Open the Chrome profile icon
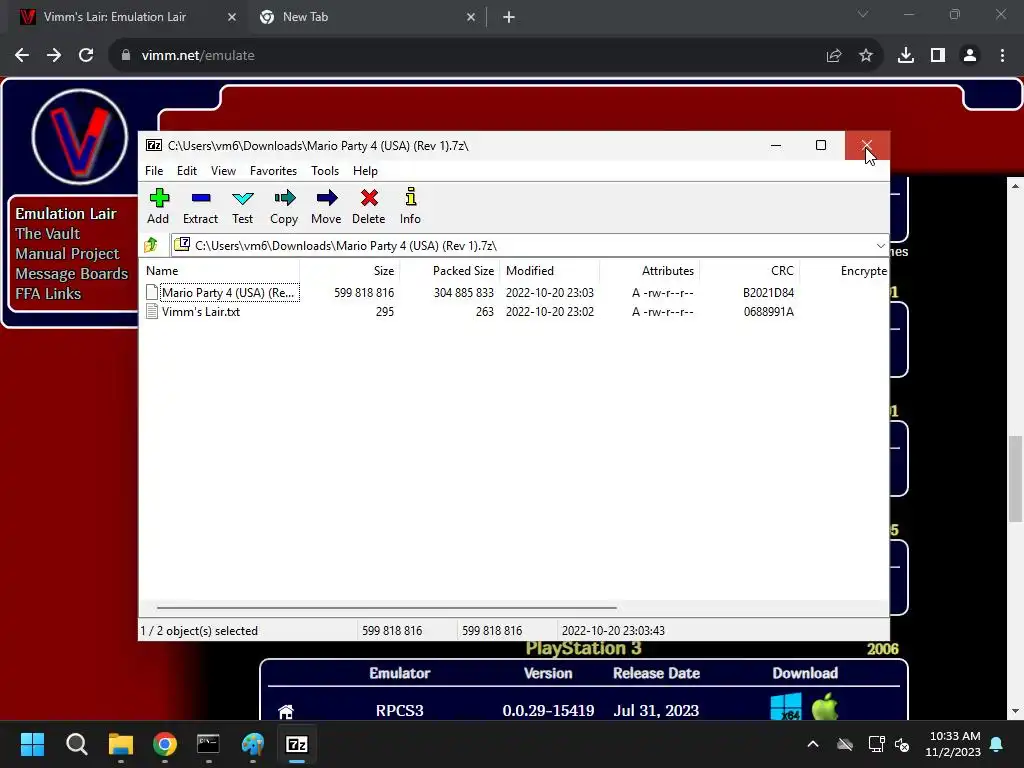1024x768 pixels. click(970, 56)
